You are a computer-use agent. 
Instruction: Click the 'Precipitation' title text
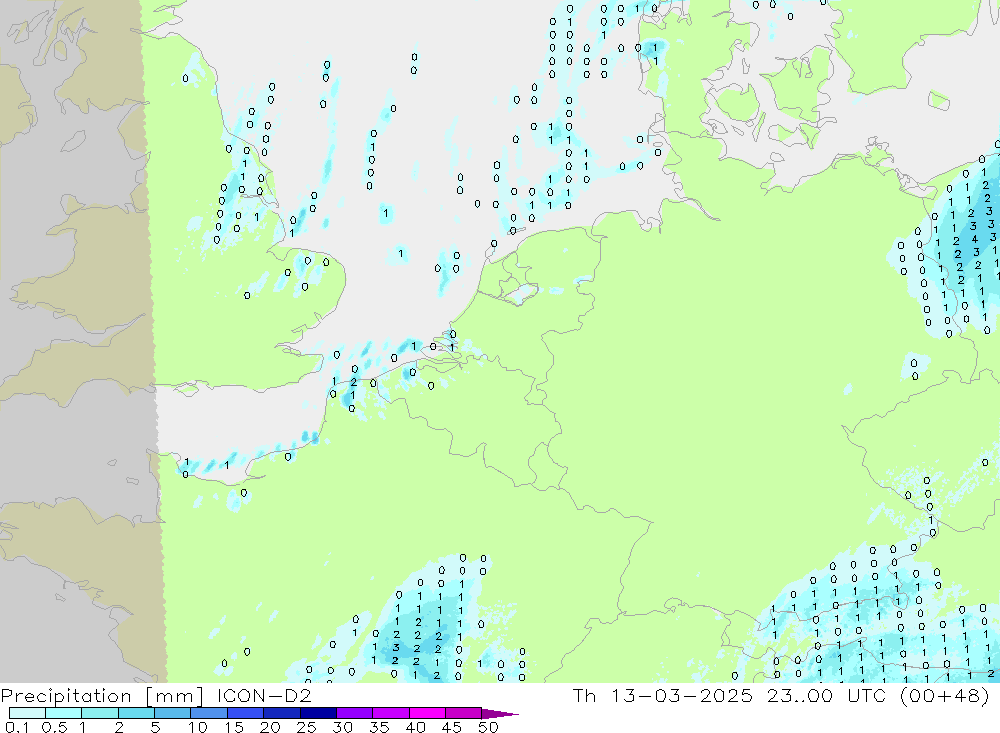tap(66, 695)
